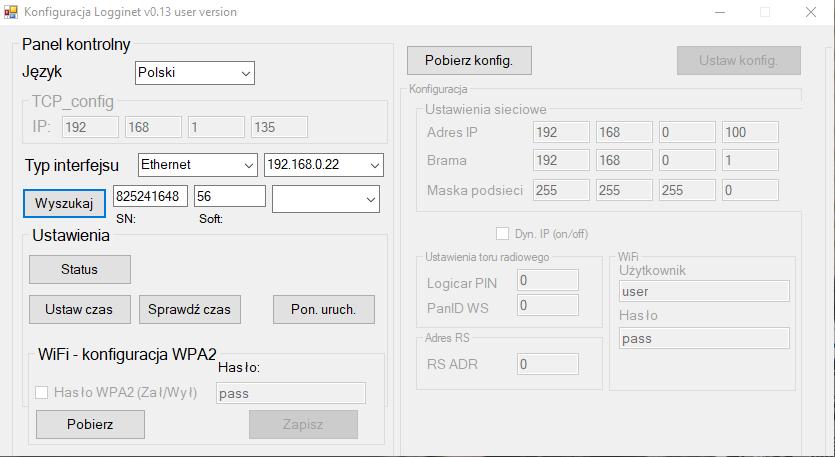Click the Panel kontrolny heading

[x=76, y=45]
